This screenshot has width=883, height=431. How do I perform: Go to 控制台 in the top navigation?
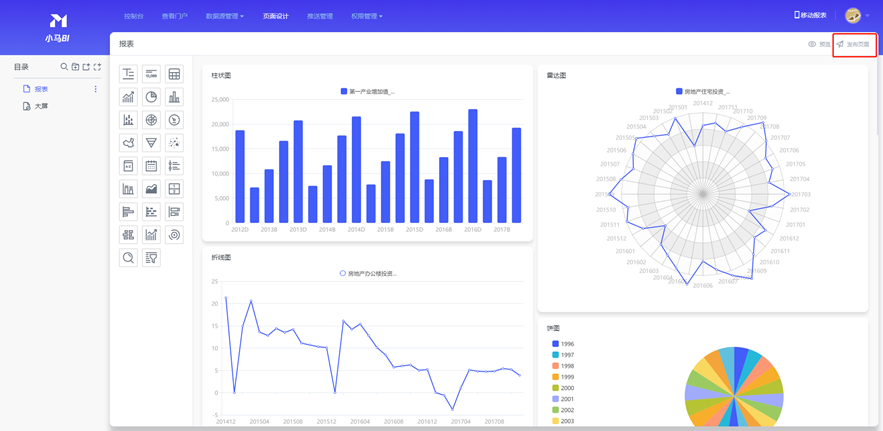(134, 16)
